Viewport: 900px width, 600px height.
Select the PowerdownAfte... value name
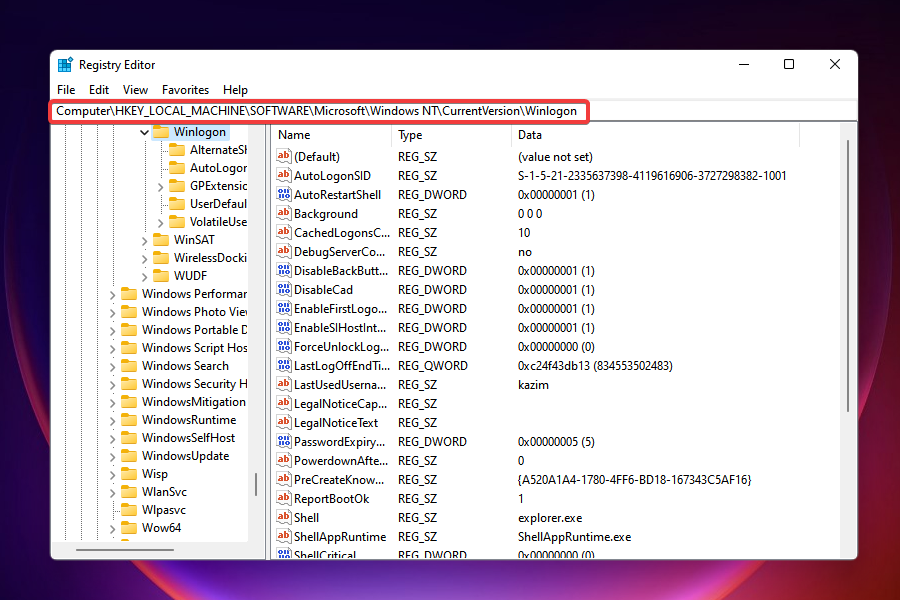coord(341,460)
